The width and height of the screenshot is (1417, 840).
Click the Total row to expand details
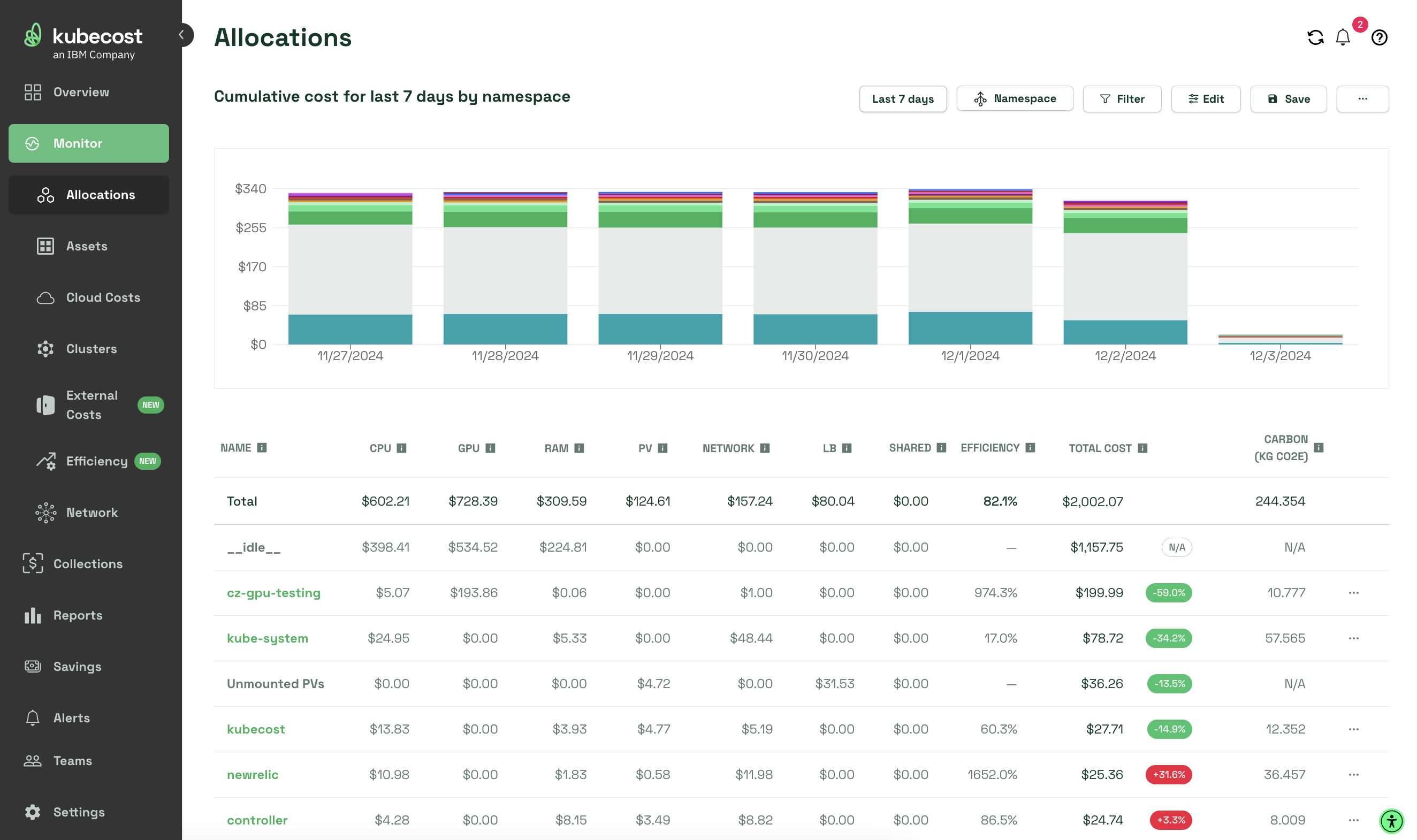(240, 500)
